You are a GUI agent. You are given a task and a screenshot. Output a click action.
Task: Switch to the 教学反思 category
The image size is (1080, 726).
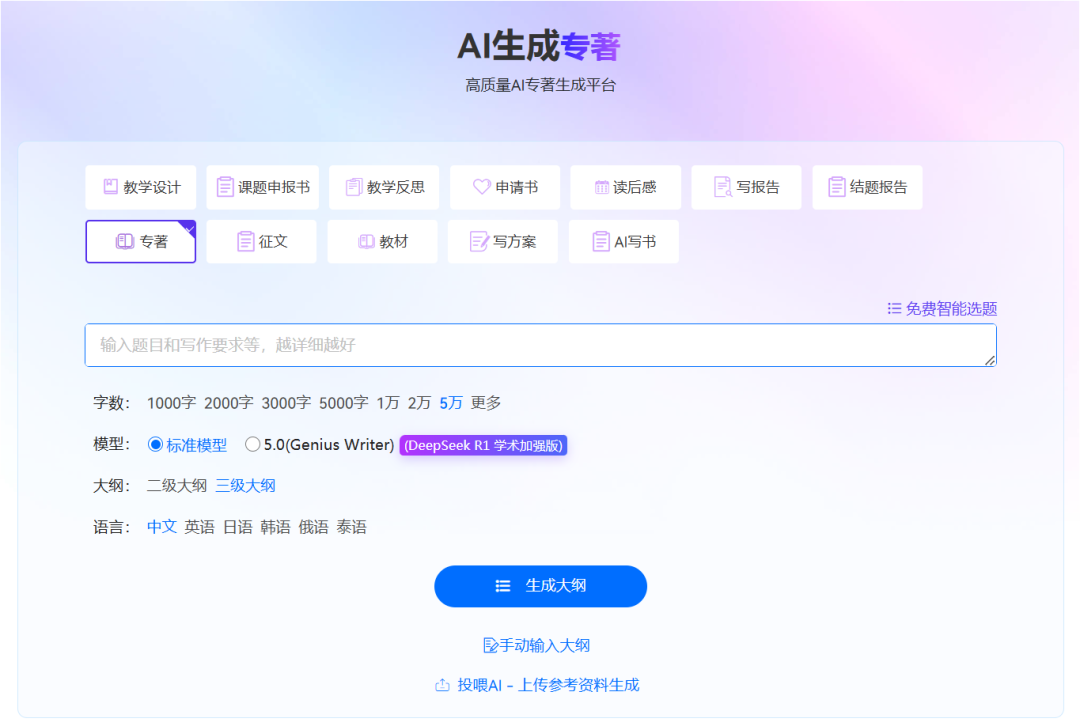pyautogui.click(x=384, y=187)
